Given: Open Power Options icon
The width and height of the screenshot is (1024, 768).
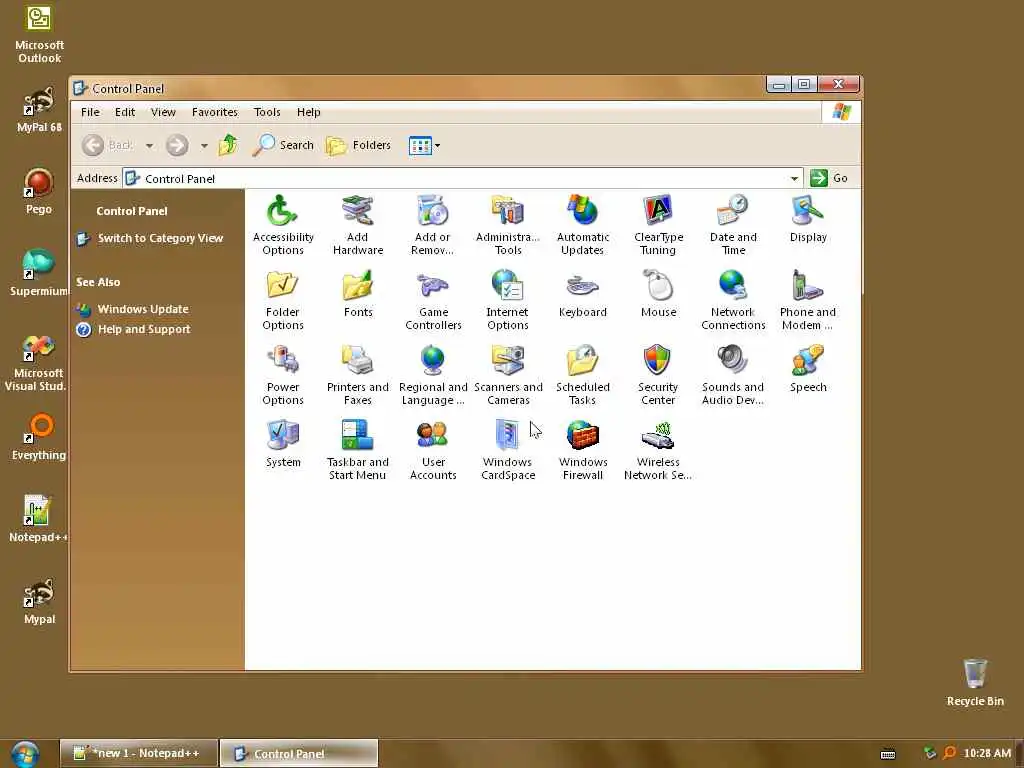Looking at the screenshot, I should click(x=283, y=375).
